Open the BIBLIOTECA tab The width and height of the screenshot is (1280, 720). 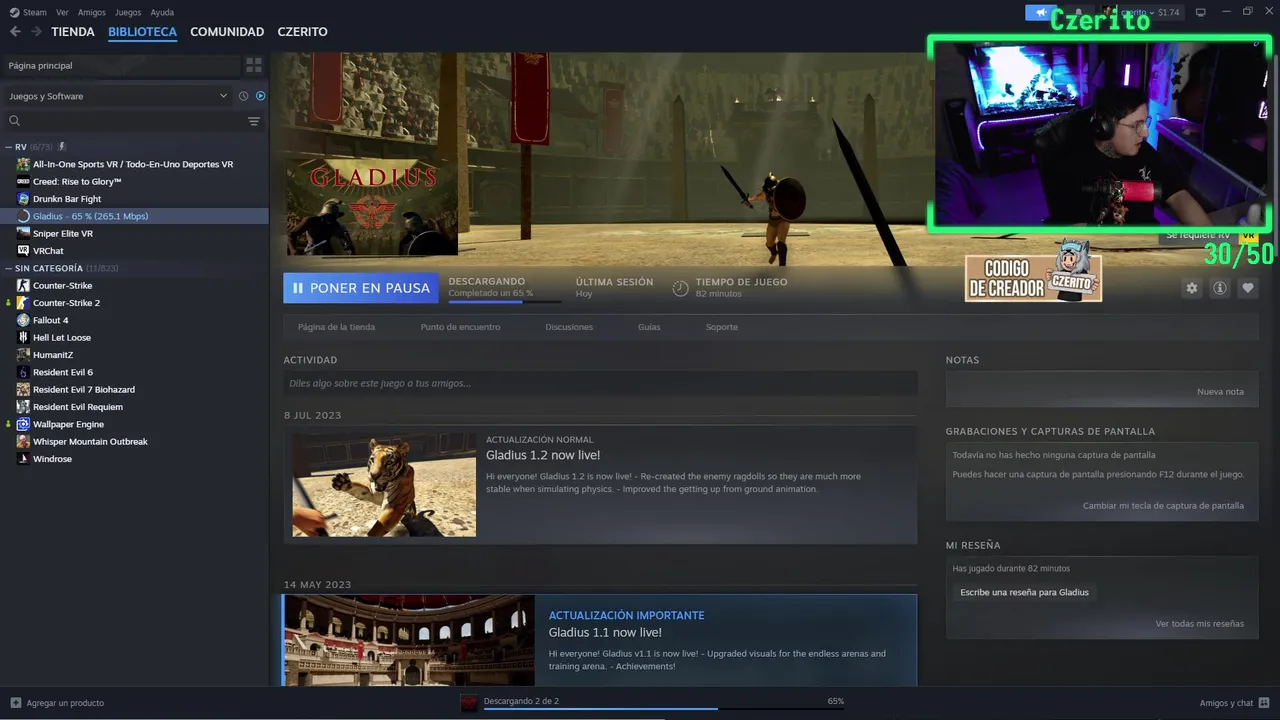point(142,32)
